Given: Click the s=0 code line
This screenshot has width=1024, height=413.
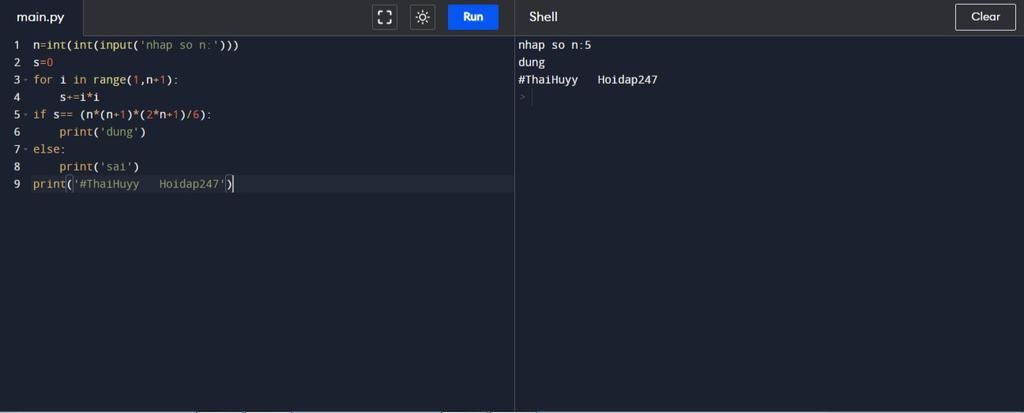Looking at the screenshot, I should (43, 62).
